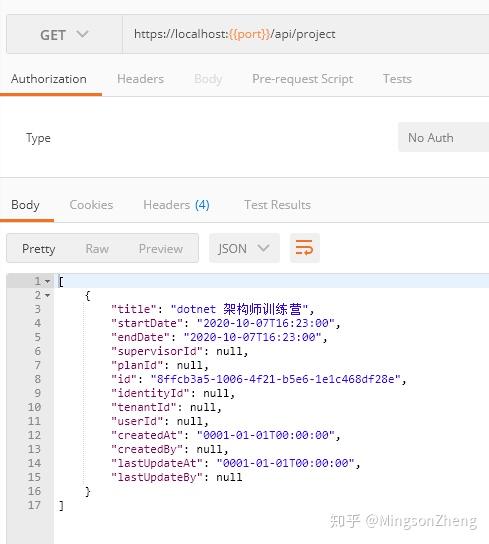Switch to the Tests tab

[397, 79]
